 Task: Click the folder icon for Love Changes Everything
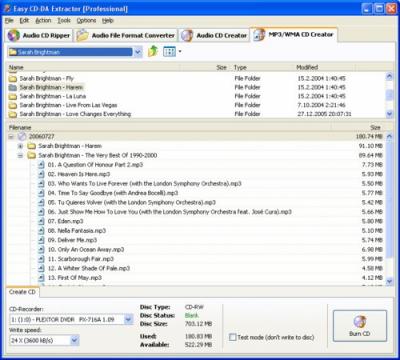pyautogui.click(x=13, y=114)
